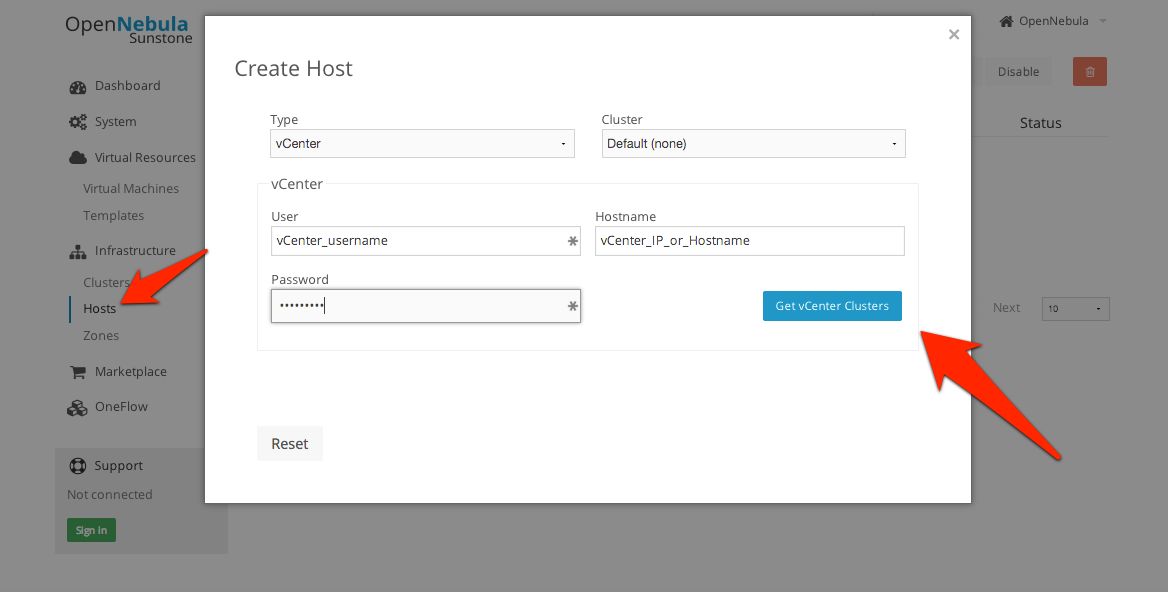Click the Get vCenter Clusters button
Viewport: 1168px width, 592px height.
(832, 306)
